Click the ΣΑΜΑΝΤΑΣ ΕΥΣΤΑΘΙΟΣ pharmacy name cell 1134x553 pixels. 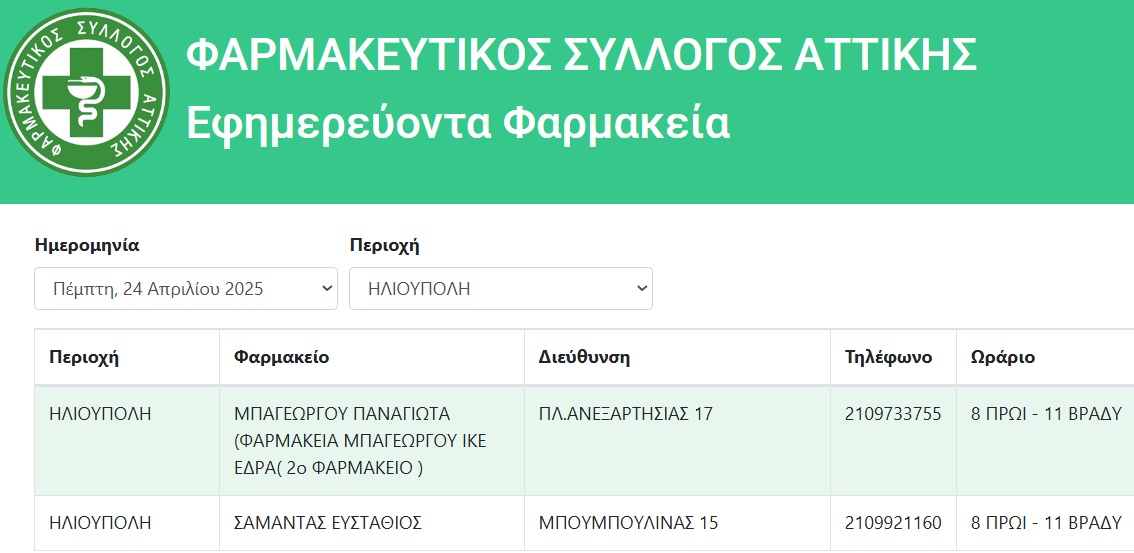click(372, 523)
